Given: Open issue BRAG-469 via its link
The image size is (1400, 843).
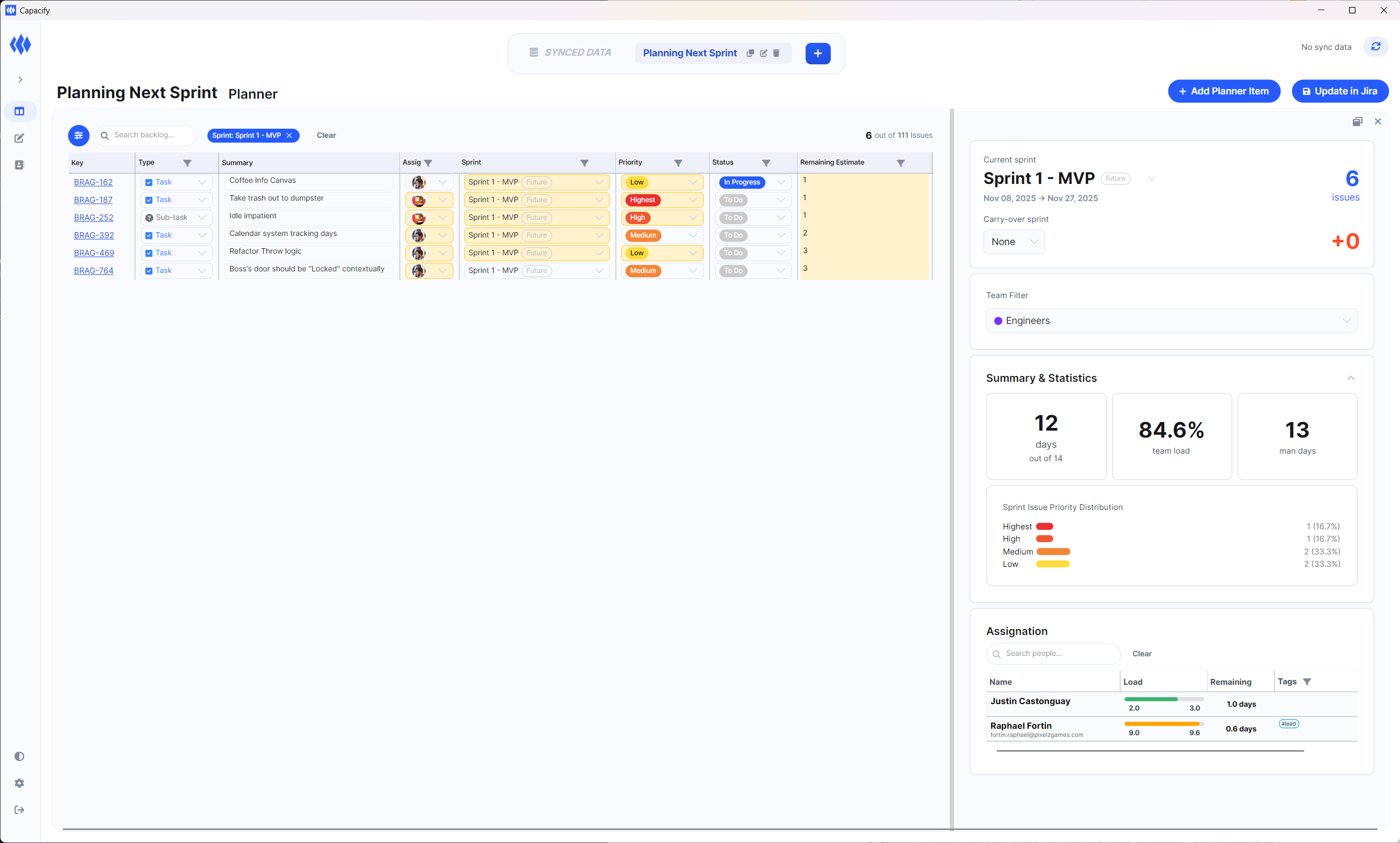Looking at the screenshot, I should click(x=93, y=253).
